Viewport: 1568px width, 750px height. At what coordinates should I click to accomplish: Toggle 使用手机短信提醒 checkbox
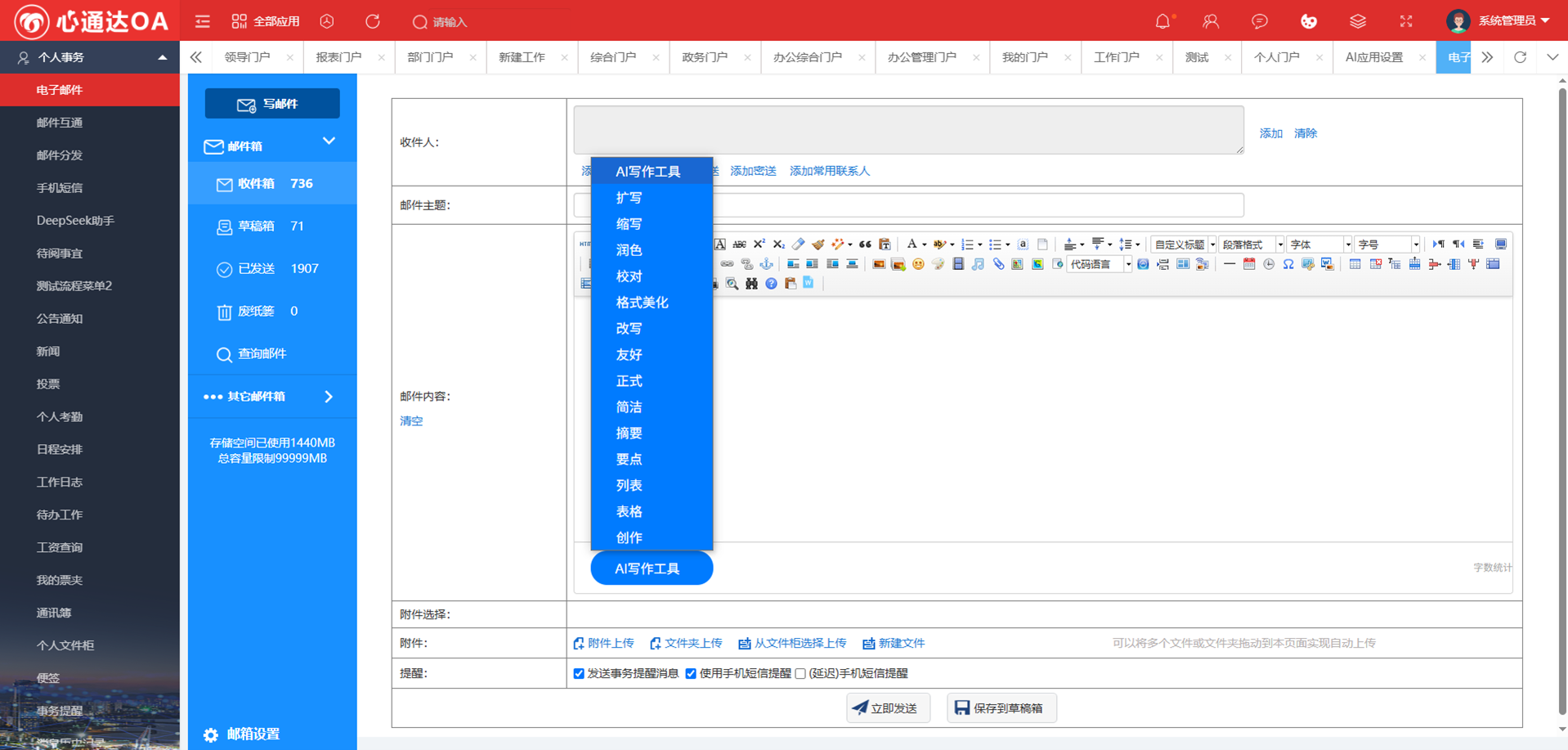[x=691, y=674]
